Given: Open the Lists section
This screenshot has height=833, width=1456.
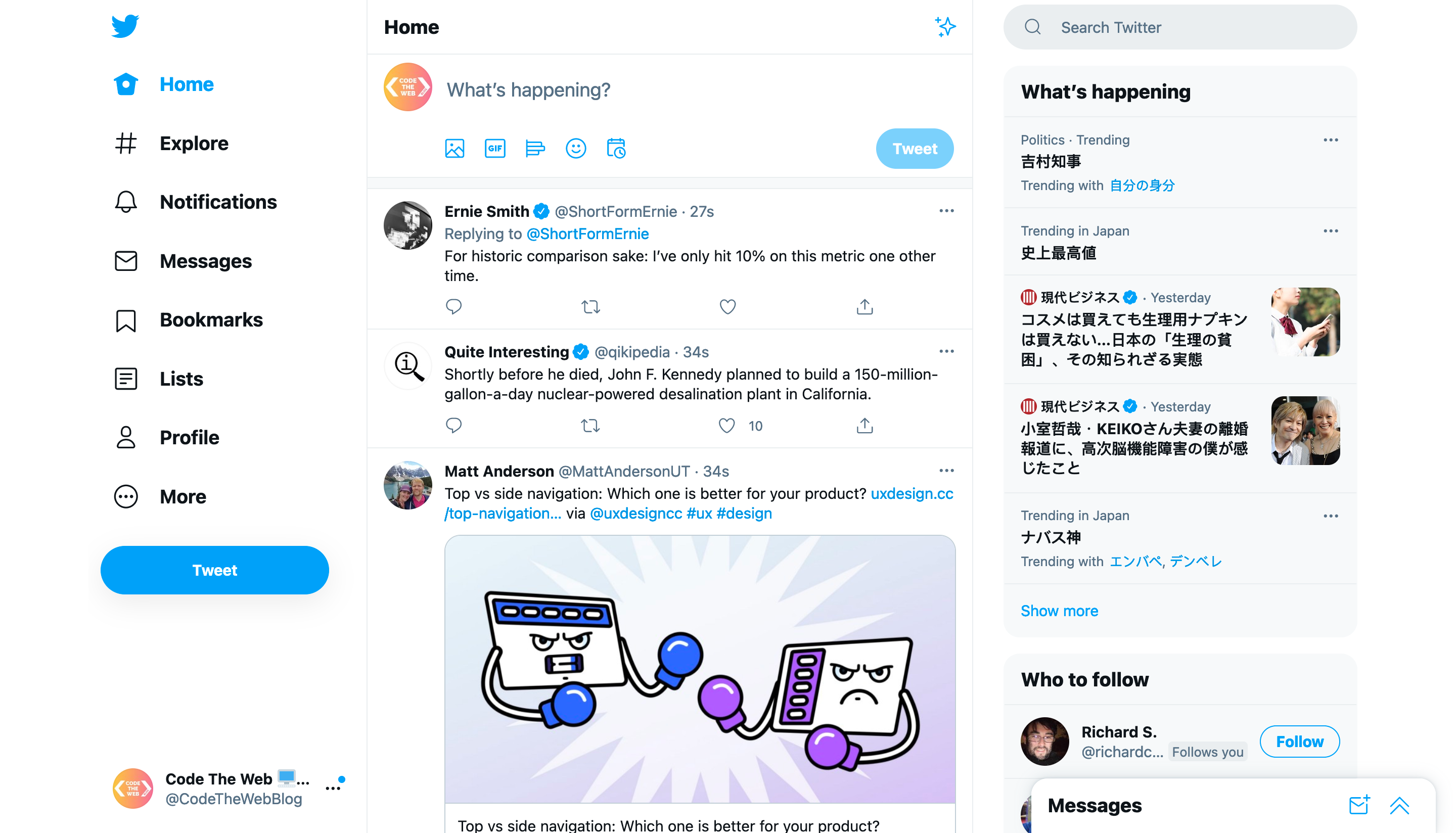Looking at the screenshot, I should 181,378.
